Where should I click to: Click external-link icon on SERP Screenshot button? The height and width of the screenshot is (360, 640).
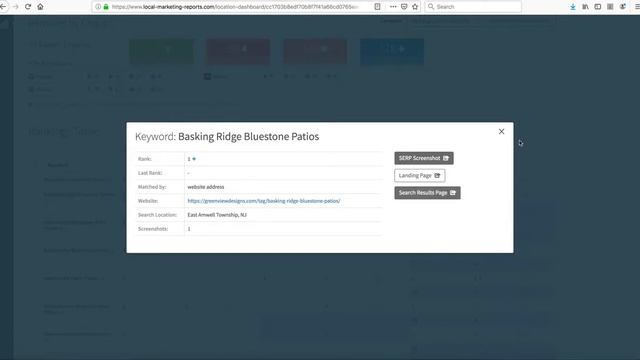tap(446, 158)
